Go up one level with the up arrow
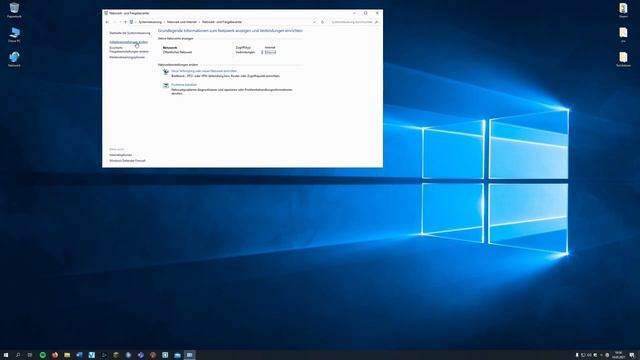This screenshot has width=640, height=360. 125,22
